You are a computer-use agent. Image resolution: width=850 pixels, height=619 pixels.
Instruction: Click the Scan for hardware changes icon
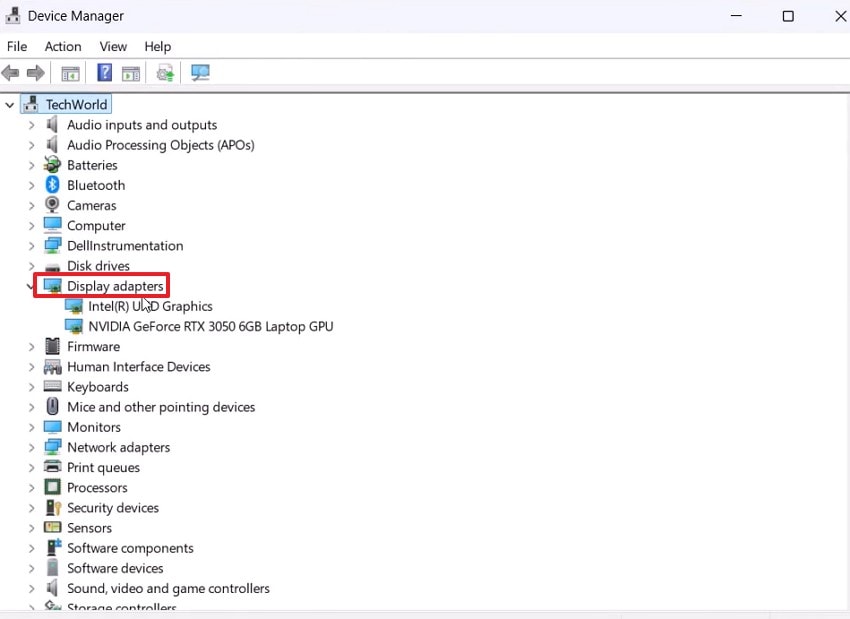point(200,72)
